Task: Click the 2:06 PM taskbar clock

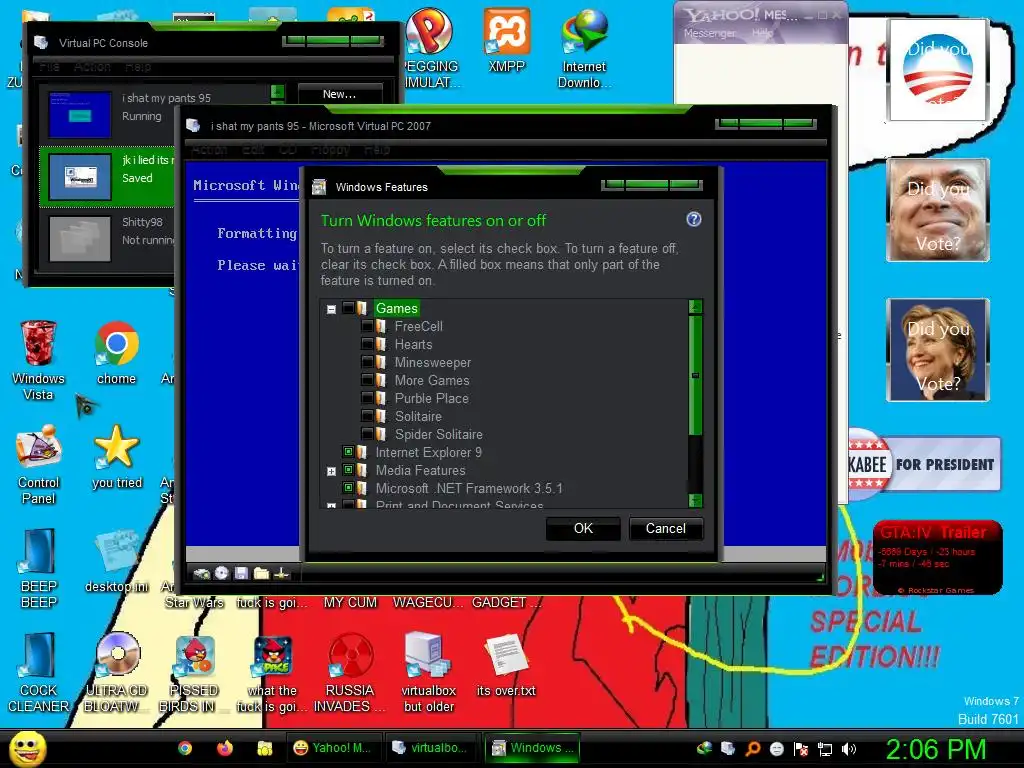Action: [935, 748]
